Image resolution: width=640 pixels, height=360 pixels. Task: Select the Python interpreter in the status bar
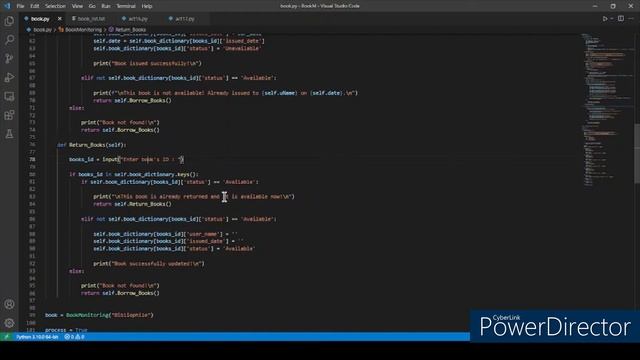tap(38, 337)
